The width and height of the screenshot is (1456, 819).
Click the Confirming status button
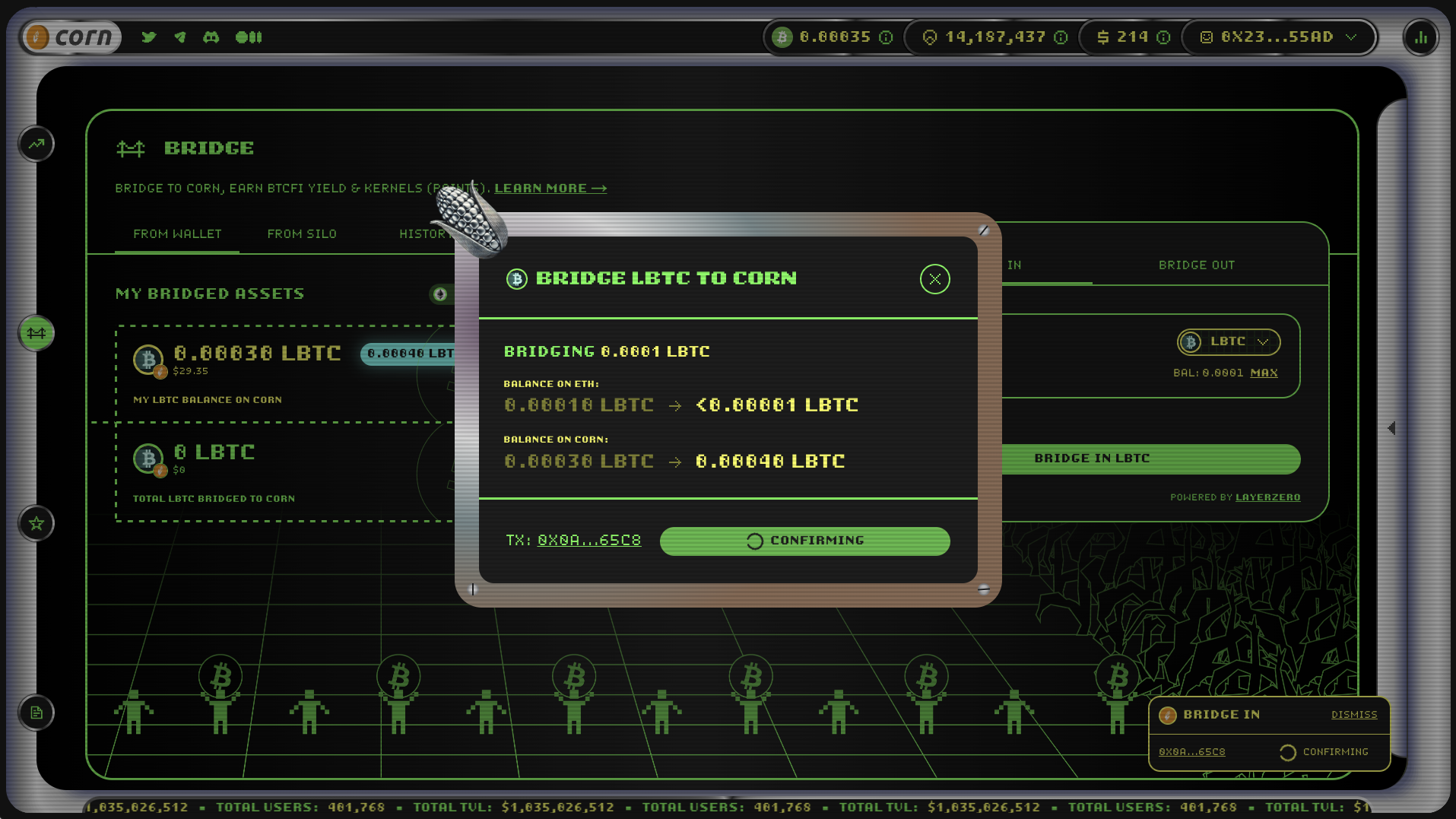point(804,541)
